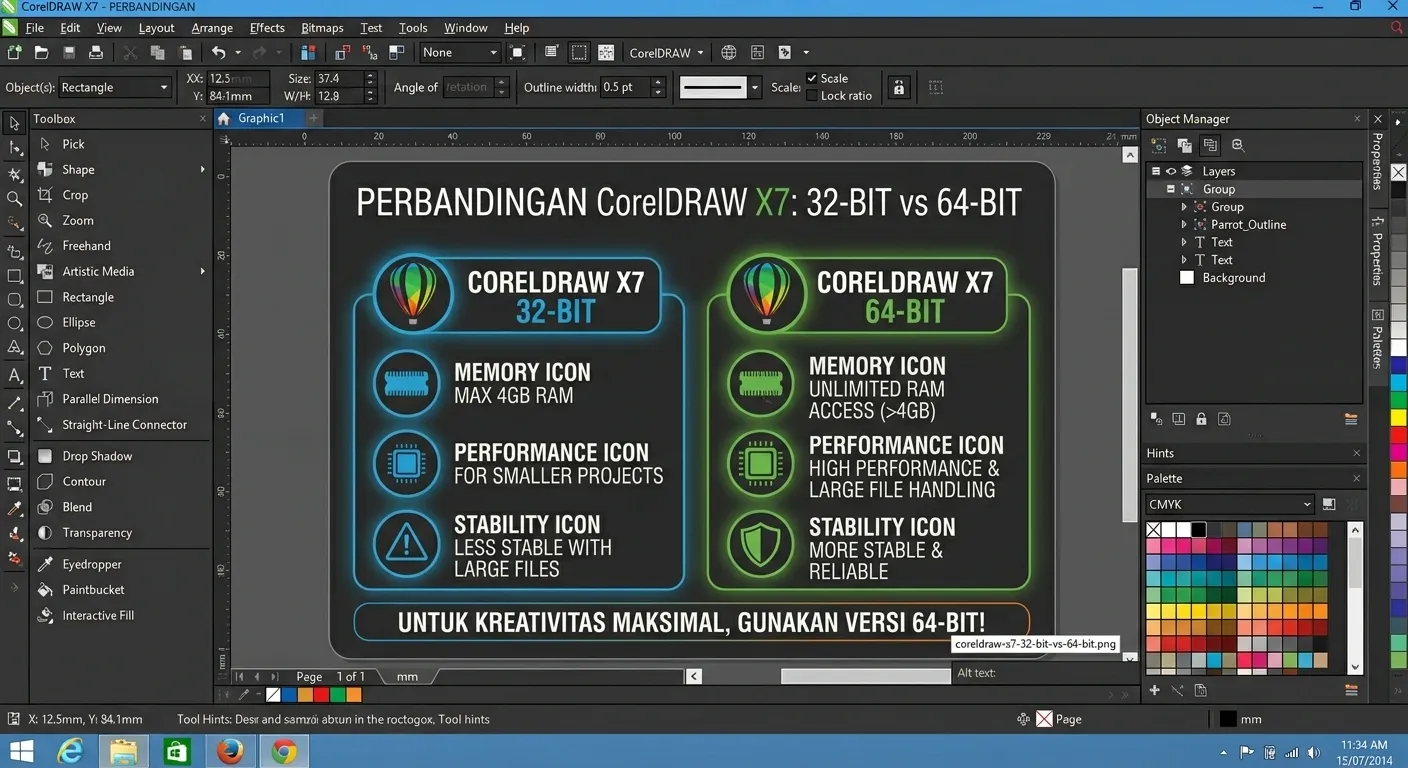Viewport: 1408px width, 768px height.
Task: Open the Layout menu
Action: tap(157, 28)
